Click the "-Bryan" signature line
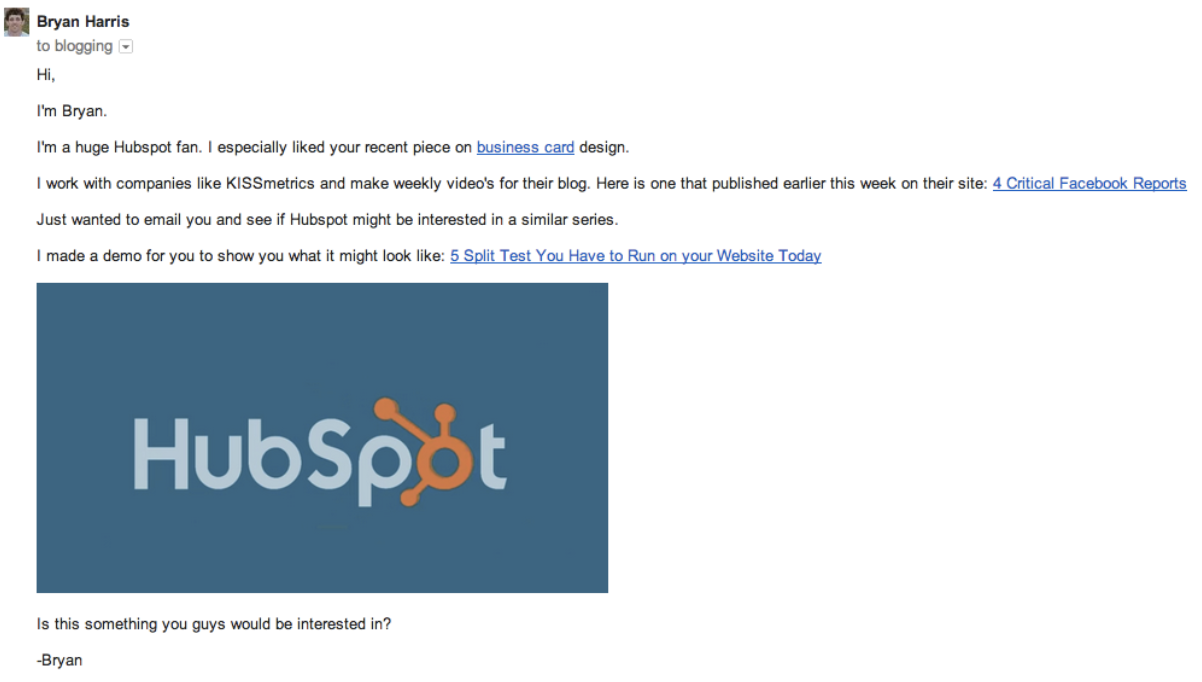Screen dimensions: 1202x682 [x=59, y=660]
